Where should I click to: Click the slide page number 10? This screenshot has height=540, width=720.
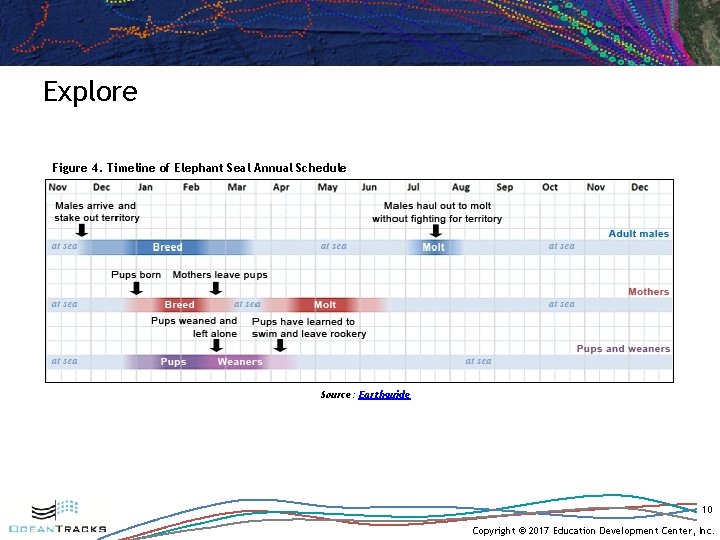(707, 509)
